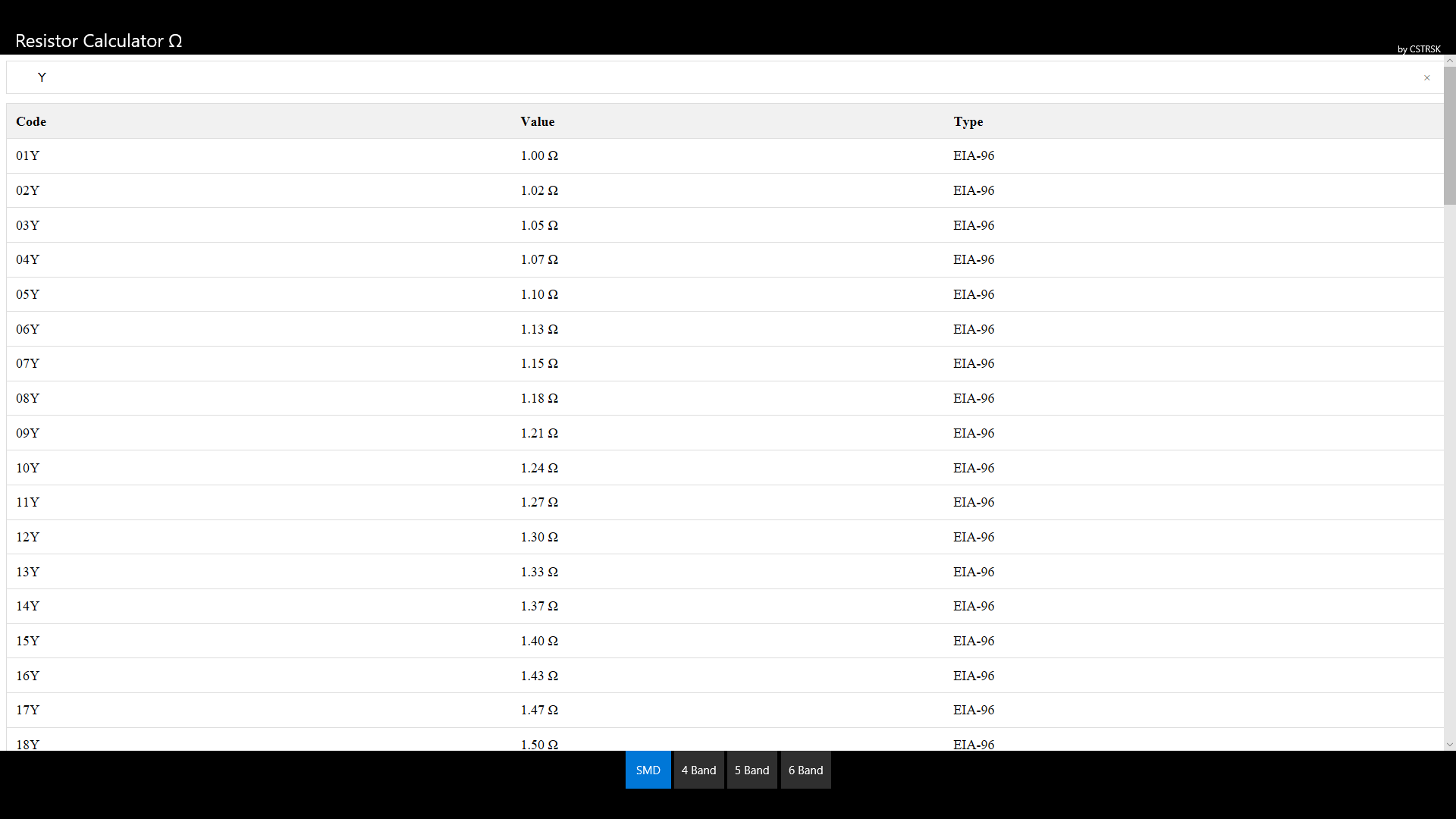This screenshot has width=1456, height=819.
Task: Select the 4 Band resistor mode
Action: click(698, 770)
